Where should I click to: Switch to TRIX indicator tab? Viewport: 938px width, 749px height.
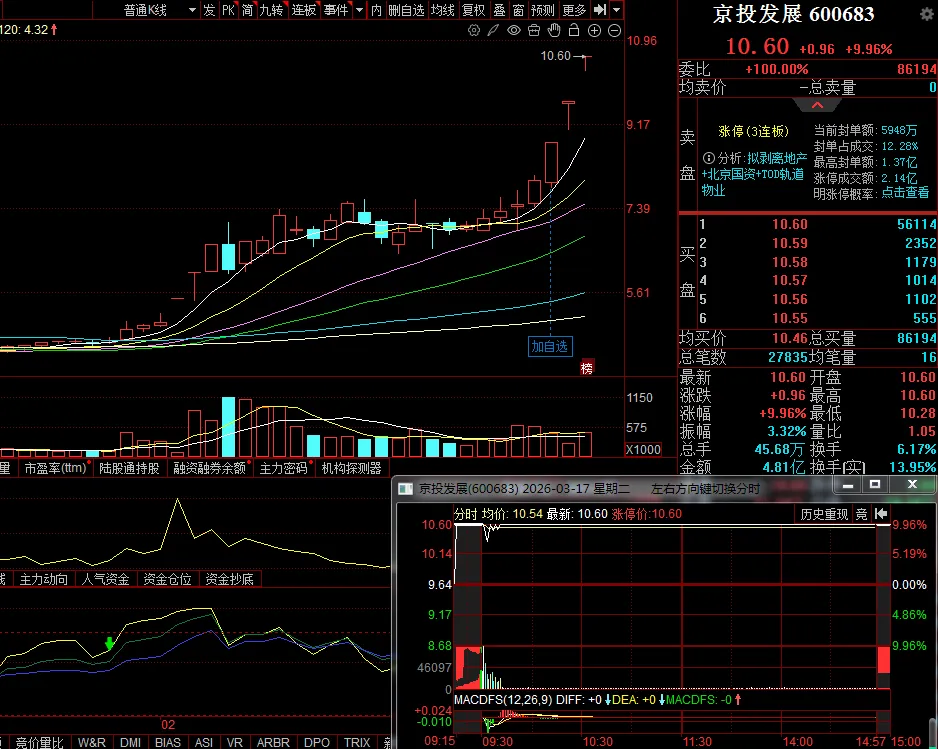point(357,742)
